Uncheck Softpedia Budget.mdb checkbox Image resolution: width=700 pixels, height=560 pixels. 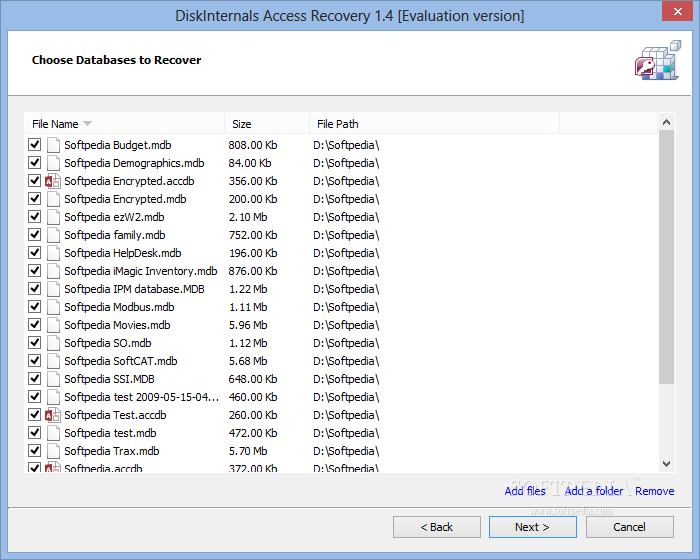34,145
